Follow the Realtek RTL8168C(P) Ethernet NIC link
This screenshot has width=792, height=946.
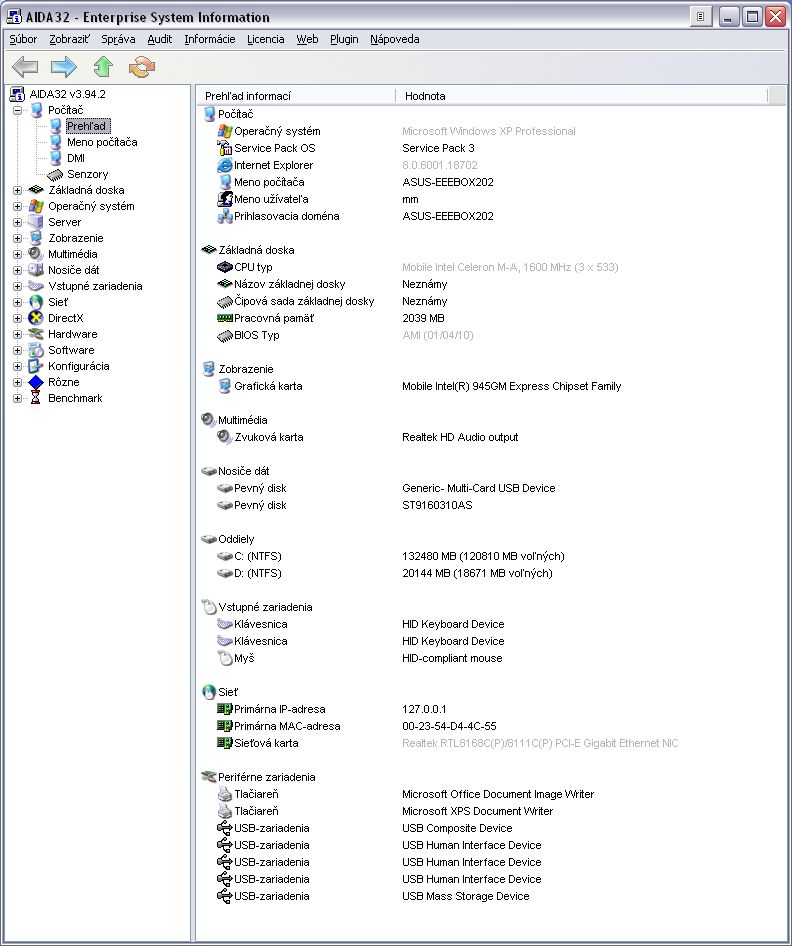click(x=540, y=743)
